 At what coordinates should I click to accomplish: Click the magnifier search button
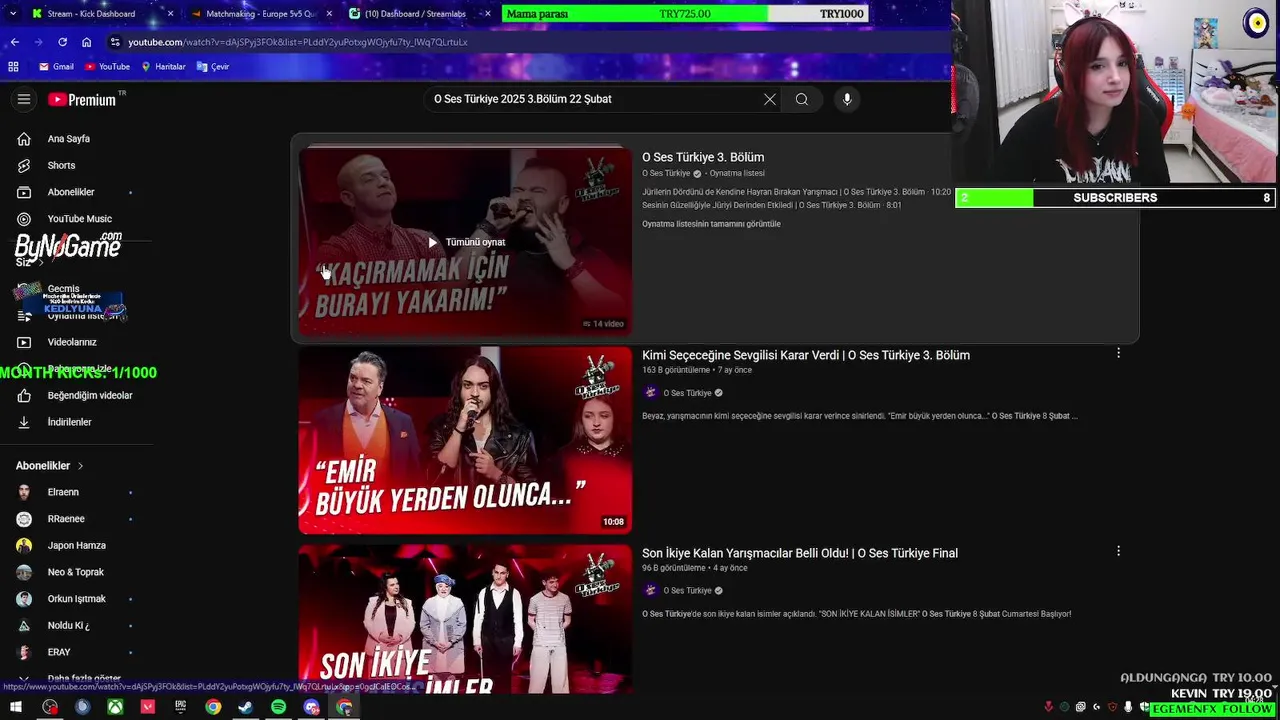[x=801, y=99]
